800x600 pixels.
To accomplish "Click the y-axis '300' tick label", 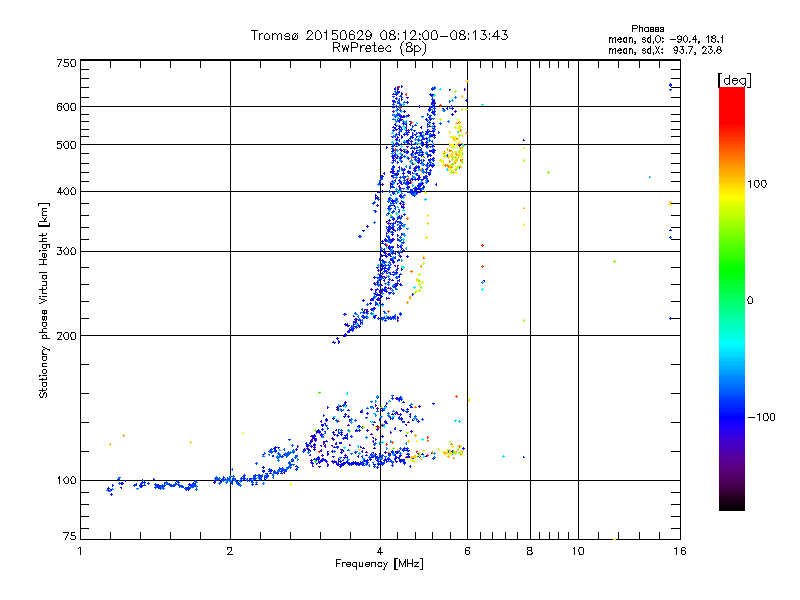I will pyautogui.click(x=66, y=252).
